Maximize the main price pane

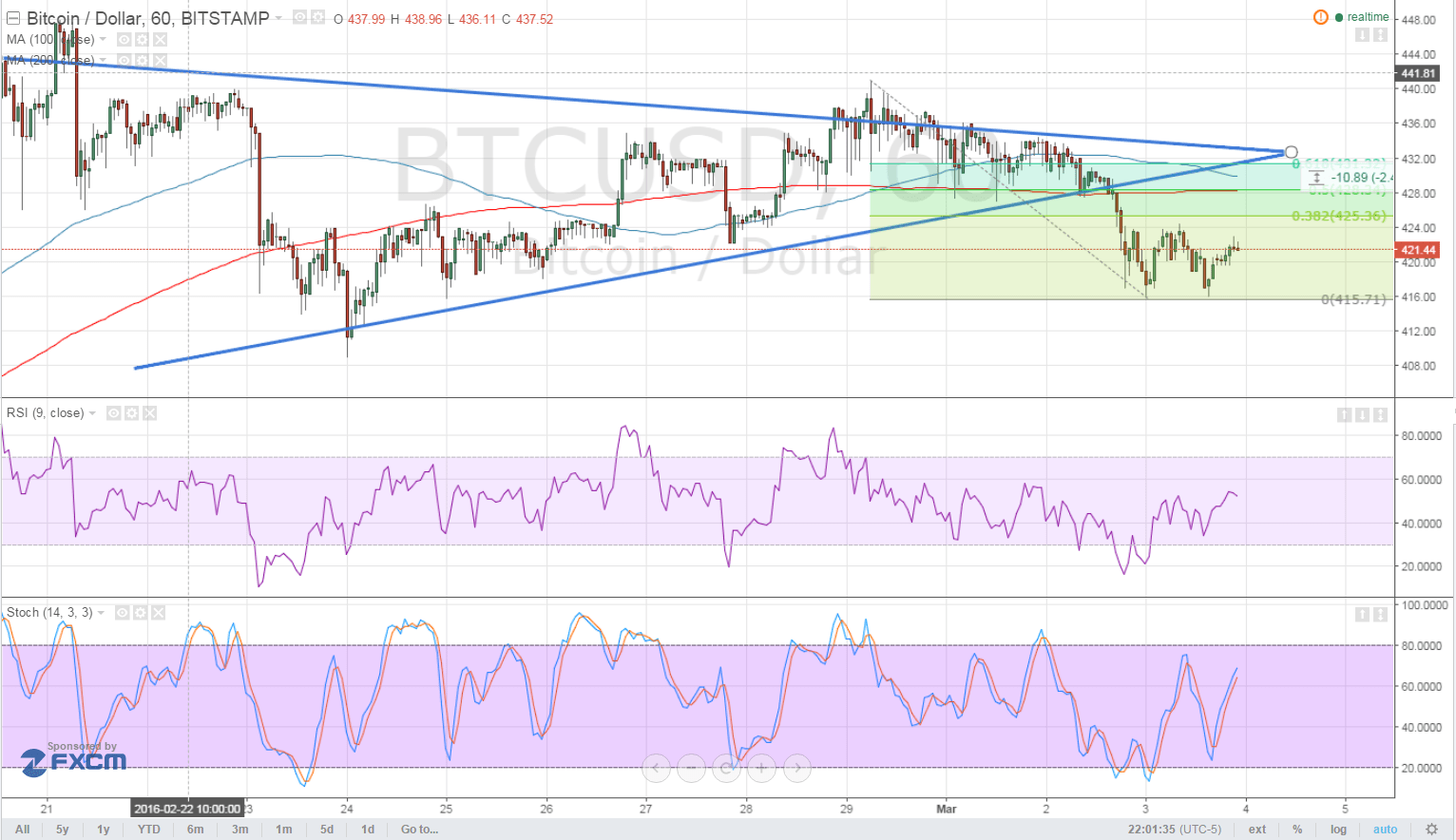(1380, 35)
